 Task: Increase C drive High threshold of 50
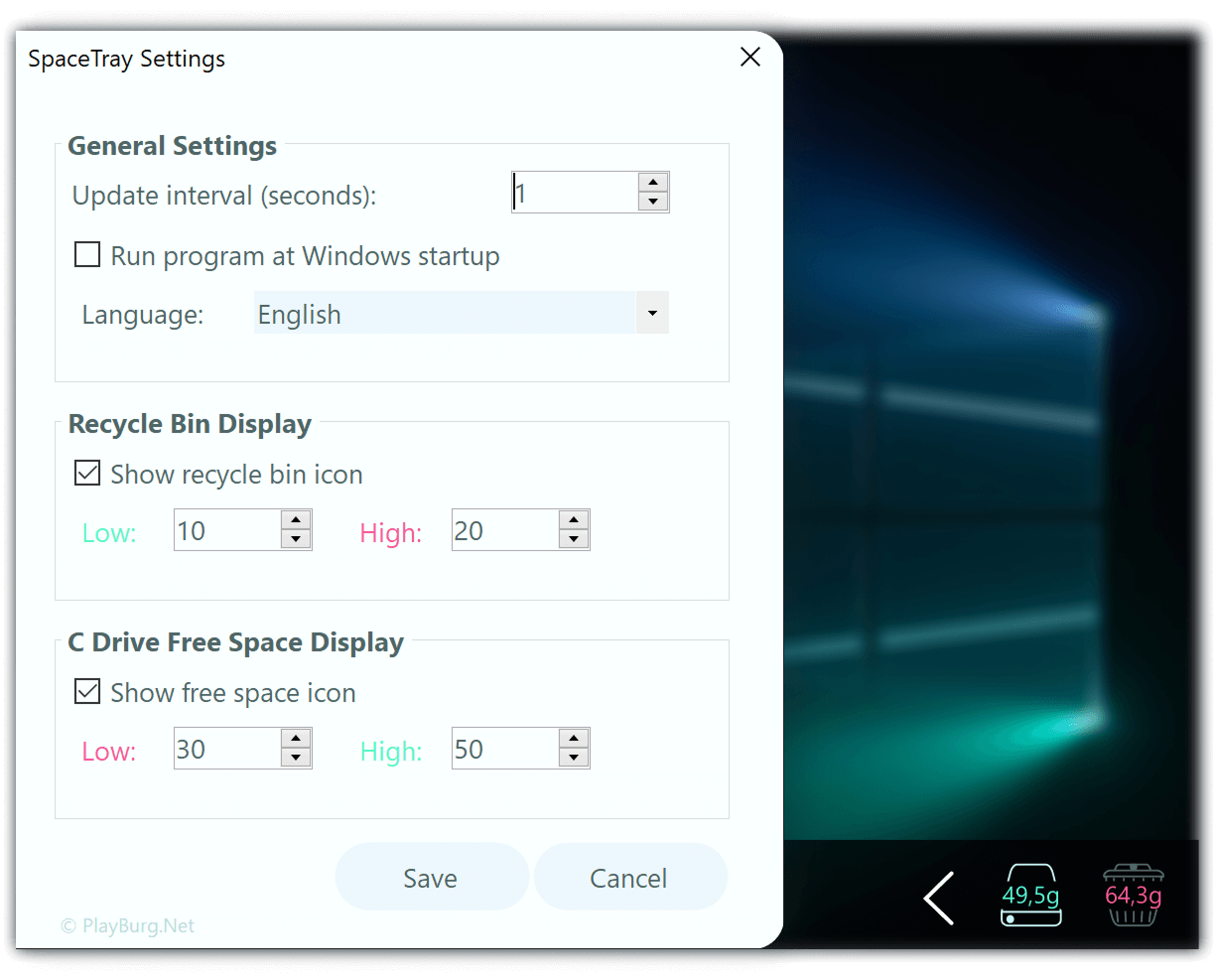coord(574,740)
